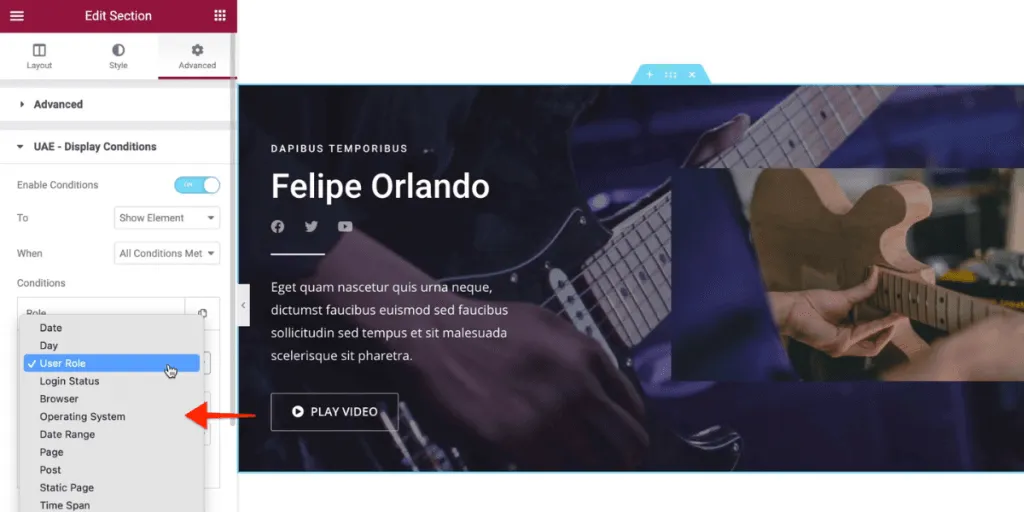Image resolution: width=1024 pixels, height=512 pixels.
Task: Click the Facebook social icon
Action: click(278, 227)
